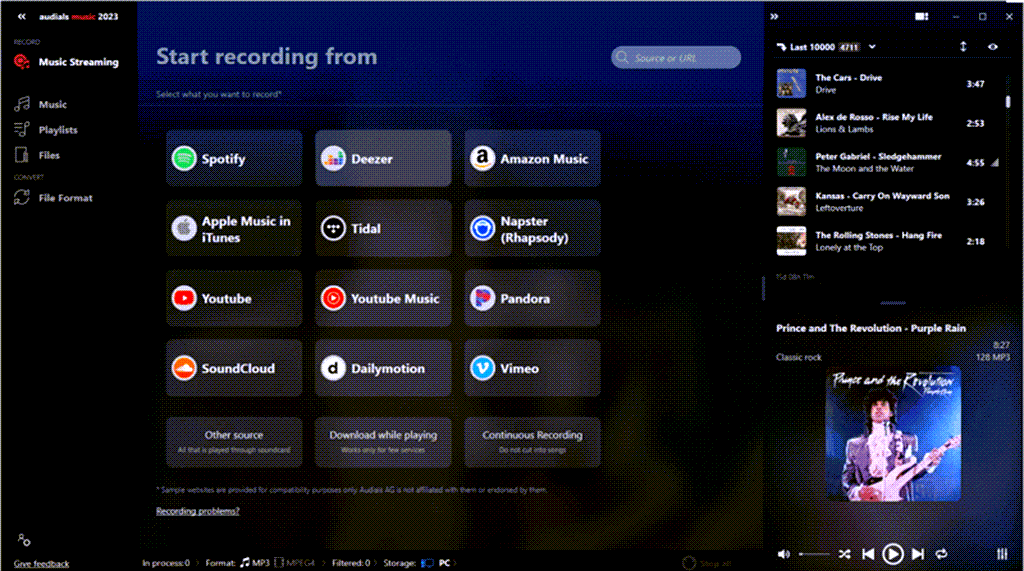Click the Pandora logo icon
Viewport: 1024px width, 571px height.
483,299
